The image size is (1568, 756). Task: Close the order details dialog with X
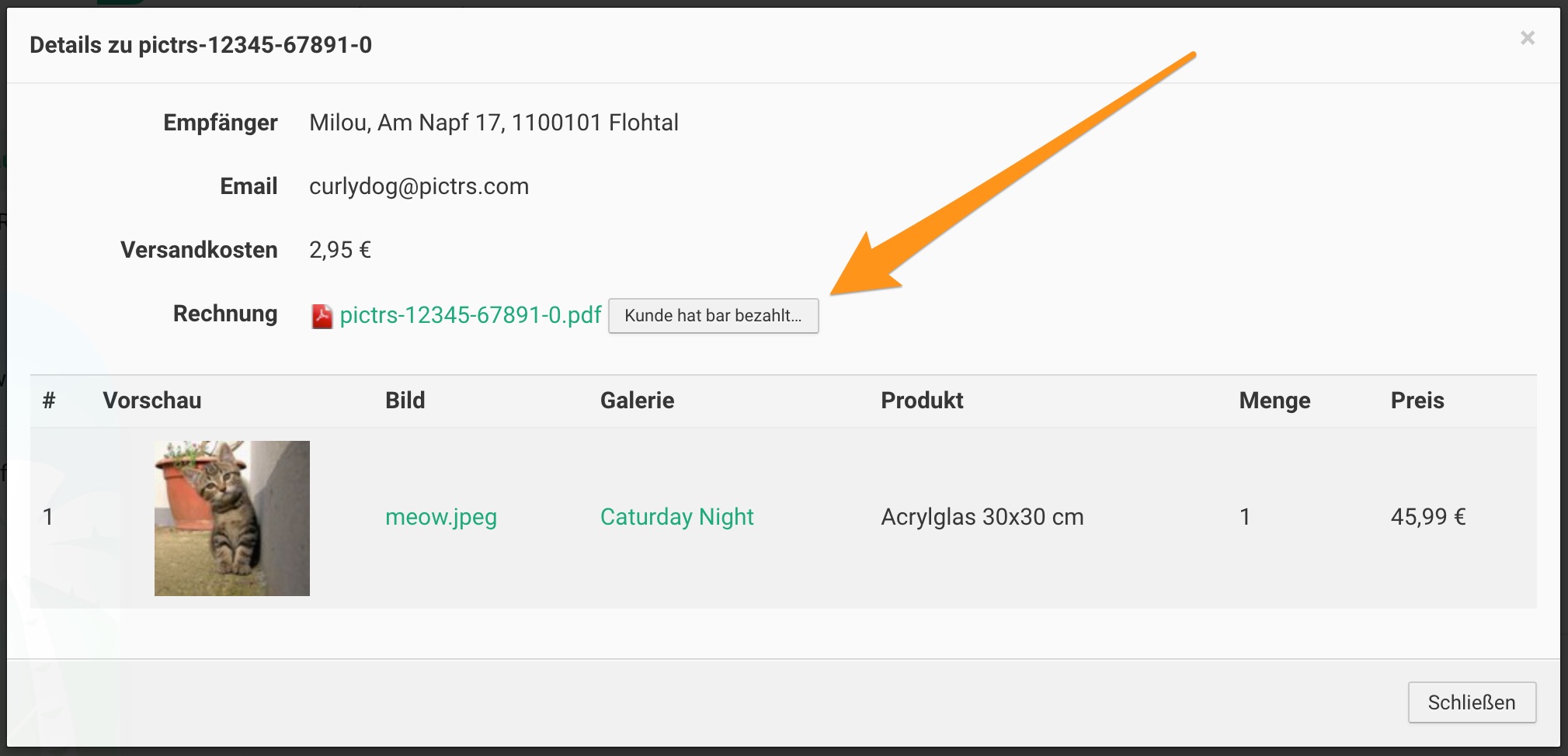[1527, 38]
